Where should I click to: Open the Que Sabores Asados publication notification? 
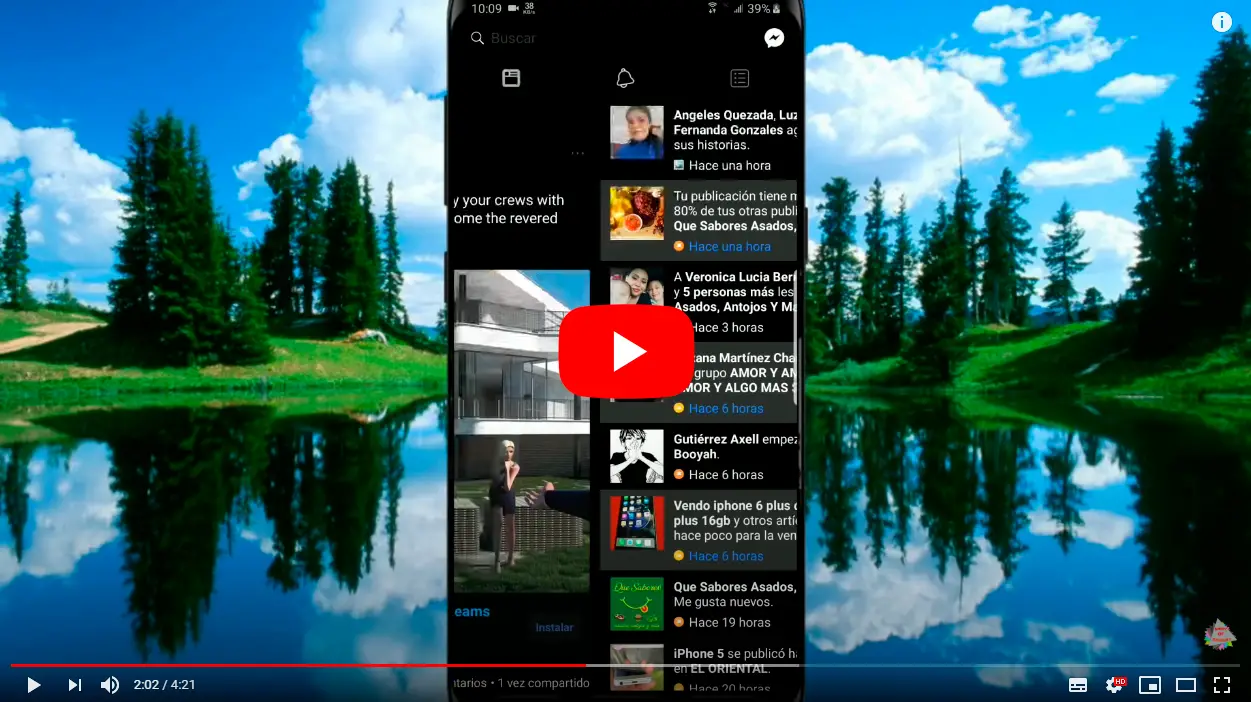click(699, 220)
